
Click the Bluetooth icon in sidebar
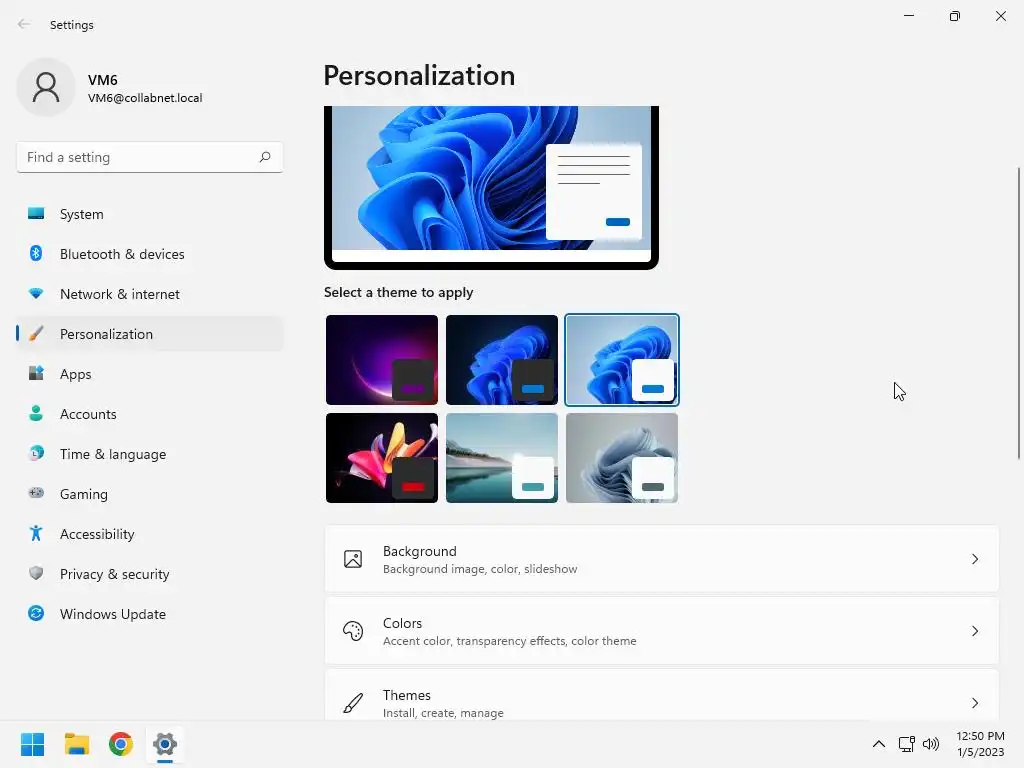[x=36, y=253]
